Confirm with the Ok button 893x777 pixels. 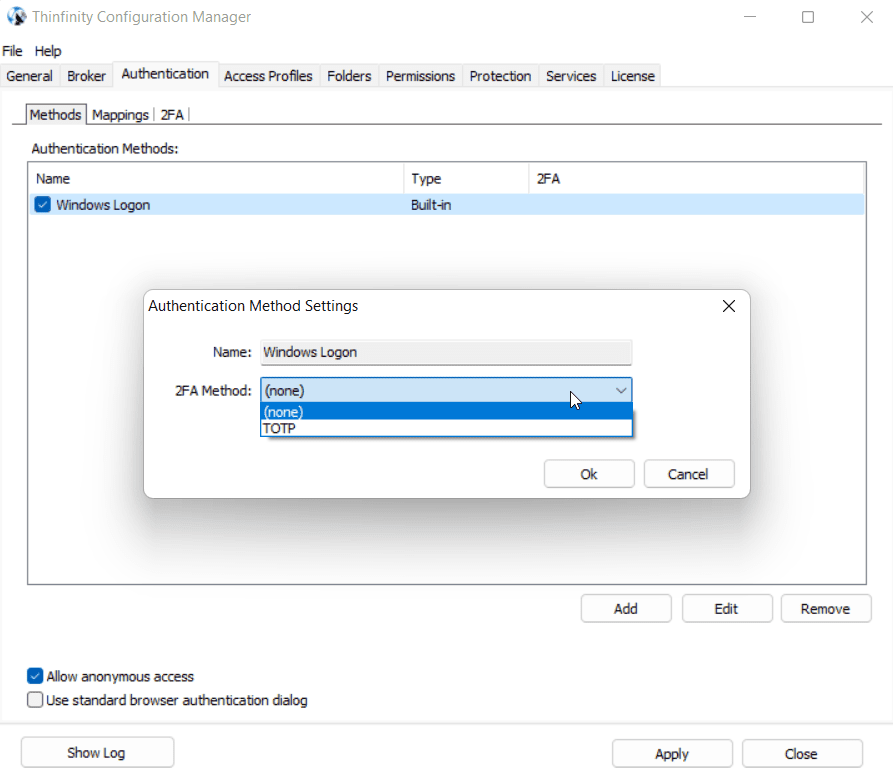click(x=589, y=474)
